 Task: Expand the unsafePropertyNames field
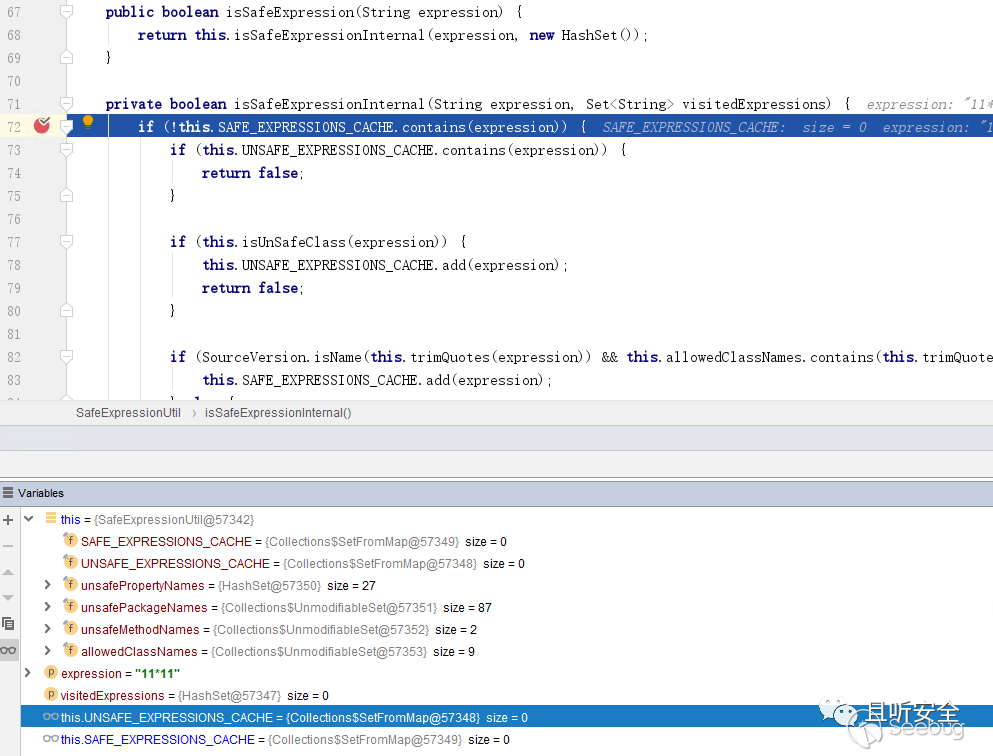coord(47,585)
